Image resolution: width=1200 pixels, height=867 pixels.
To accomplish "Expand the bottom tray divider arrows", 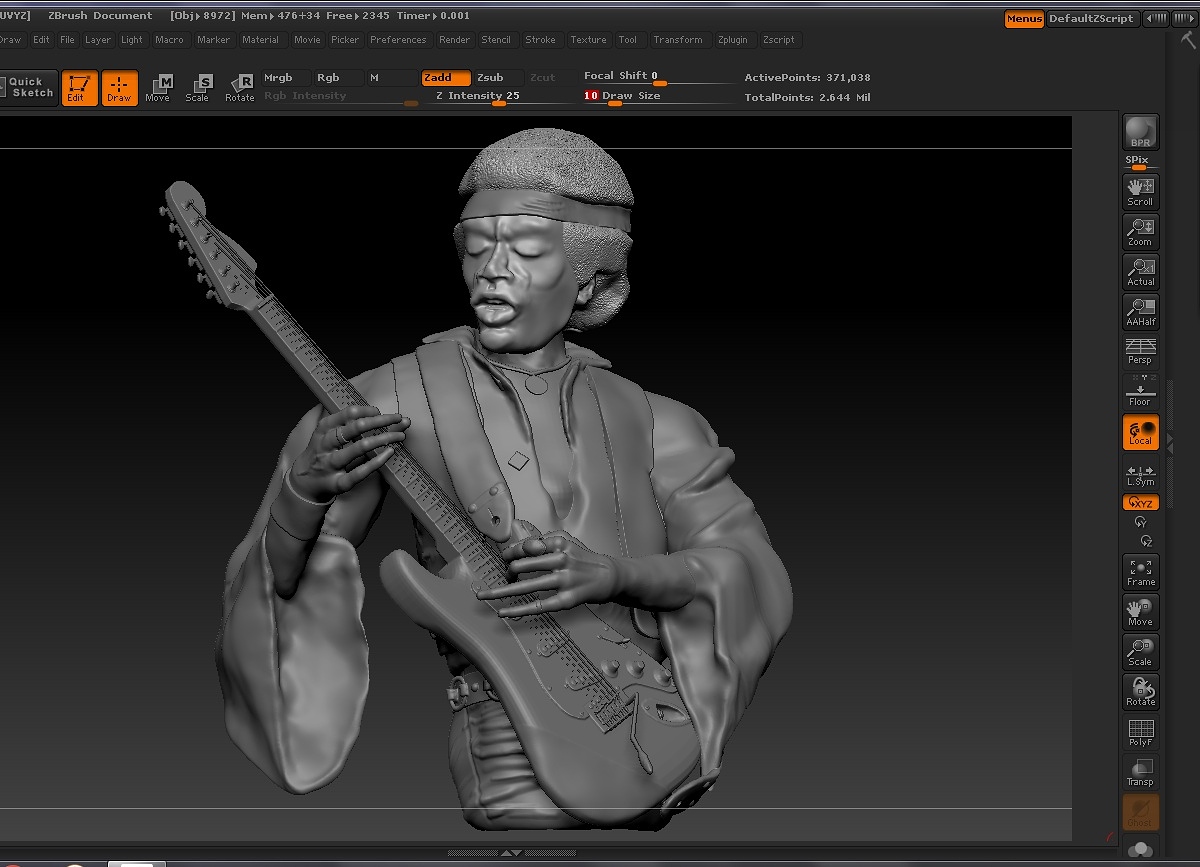I will (x=510, y=853).
